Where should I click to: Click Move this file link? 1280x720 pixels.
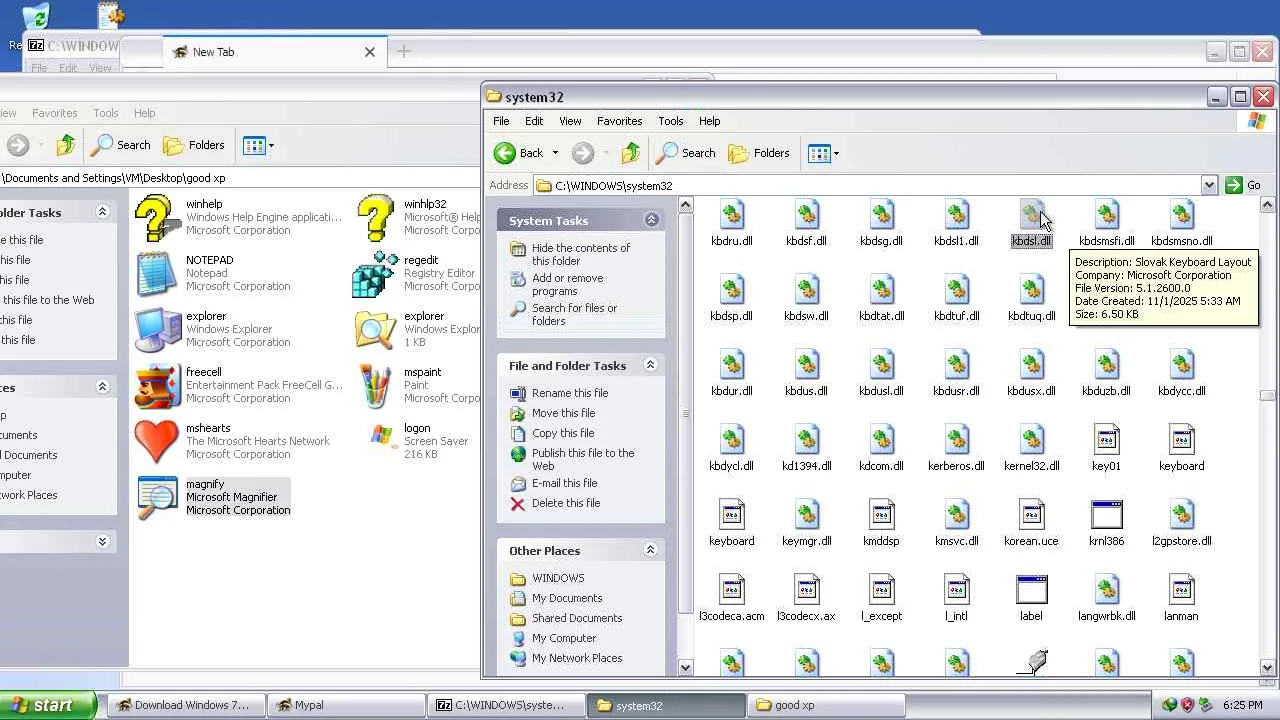[563, 413]
